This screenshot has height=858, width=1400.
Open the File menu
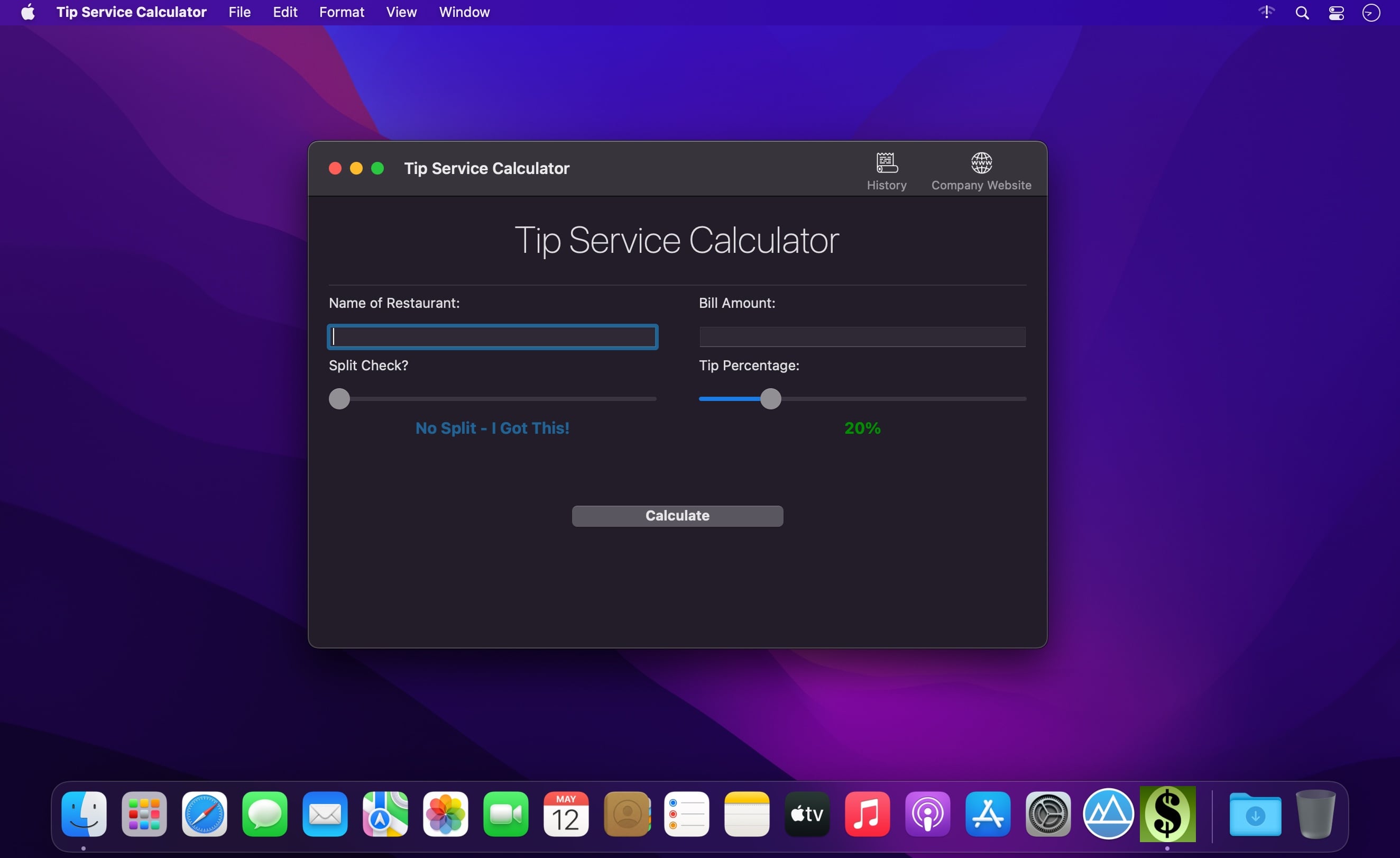tap(239, 13)
